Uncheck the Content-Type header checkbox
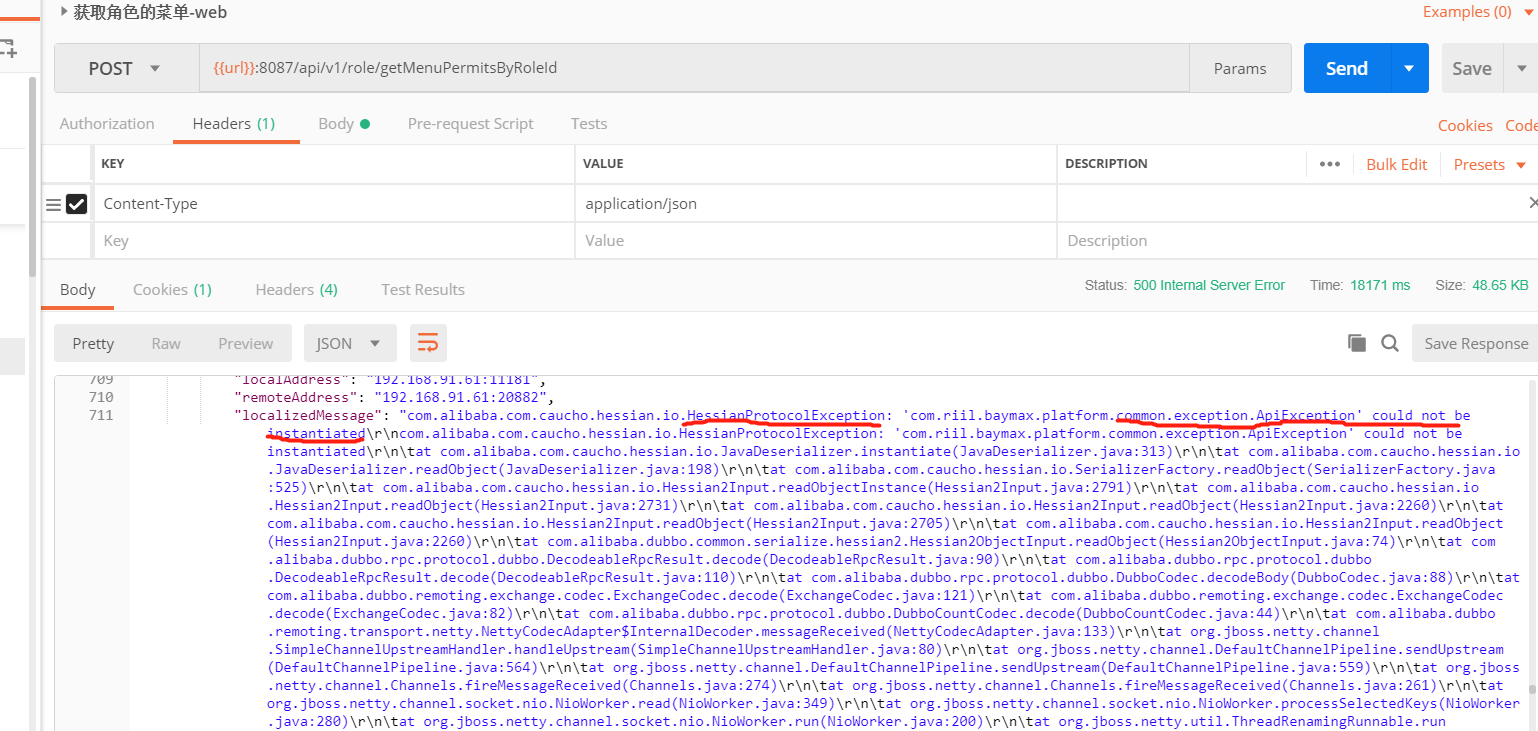This screenshot has width=1538, height=731. [77, 204]
